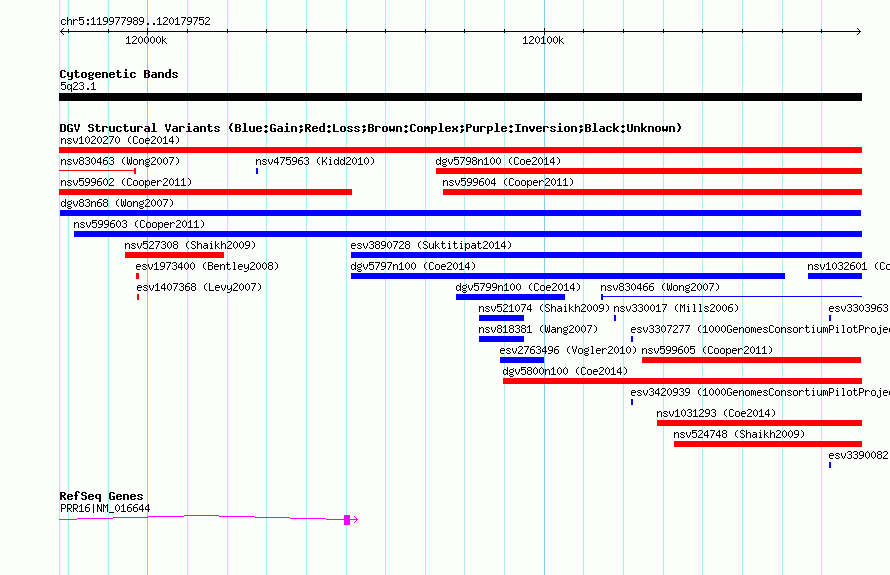Image resolution: width=890 pixels, height=575 pixels.
Task: Click the PRR16|NM_016644 gene label
Action: click(105, 509)
